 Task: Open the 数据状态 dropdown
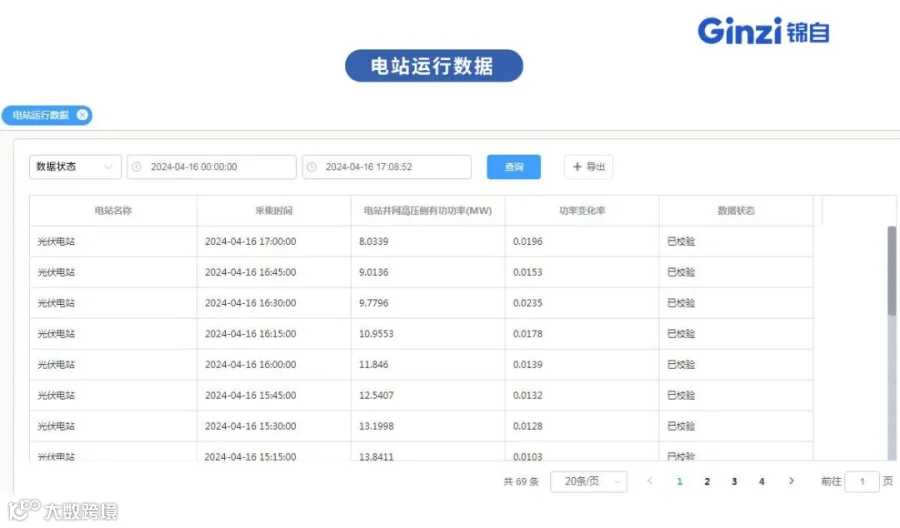pos(75,166)
